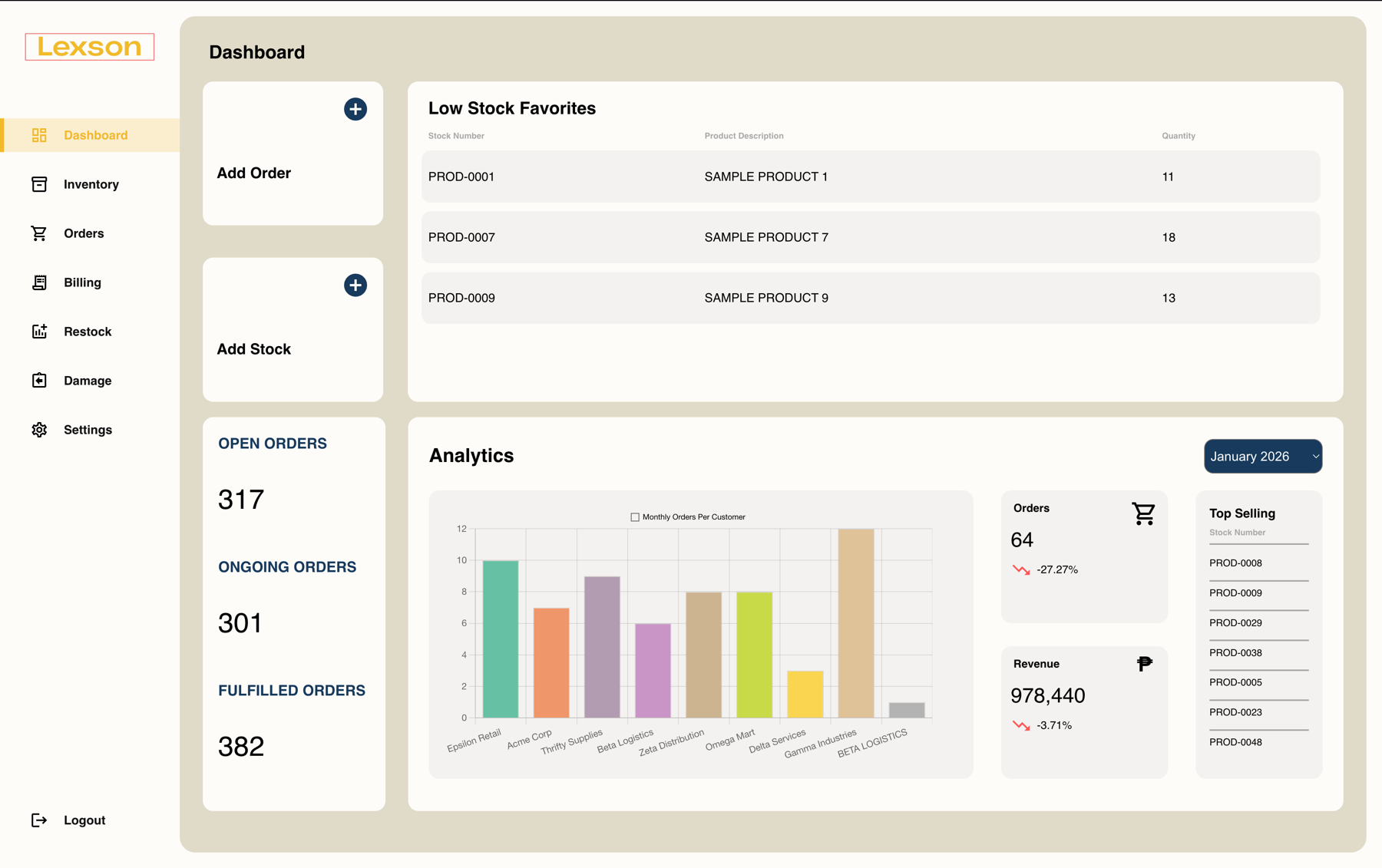This screenshot has height=868, width=1382.
Task: Navigate to the Orders page
Action: coord(84,233)
